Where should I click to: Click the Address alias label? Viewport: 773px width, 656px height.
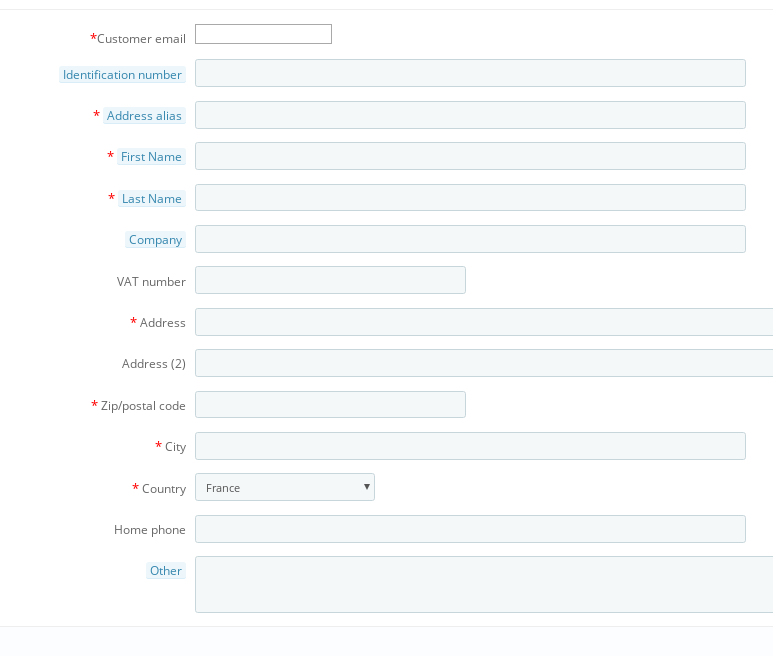(x=144, y=116)
